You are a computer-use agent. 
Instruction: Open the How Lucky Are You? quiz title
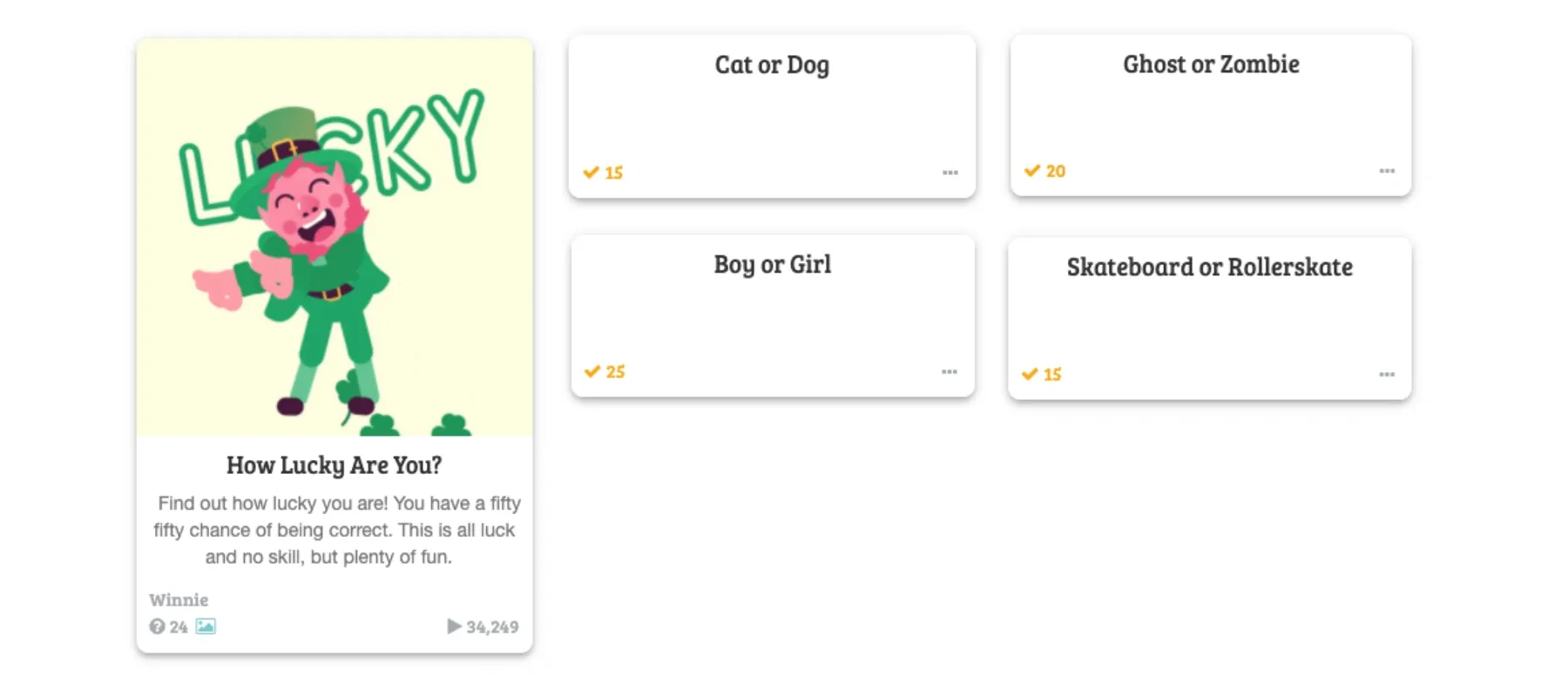334,465
